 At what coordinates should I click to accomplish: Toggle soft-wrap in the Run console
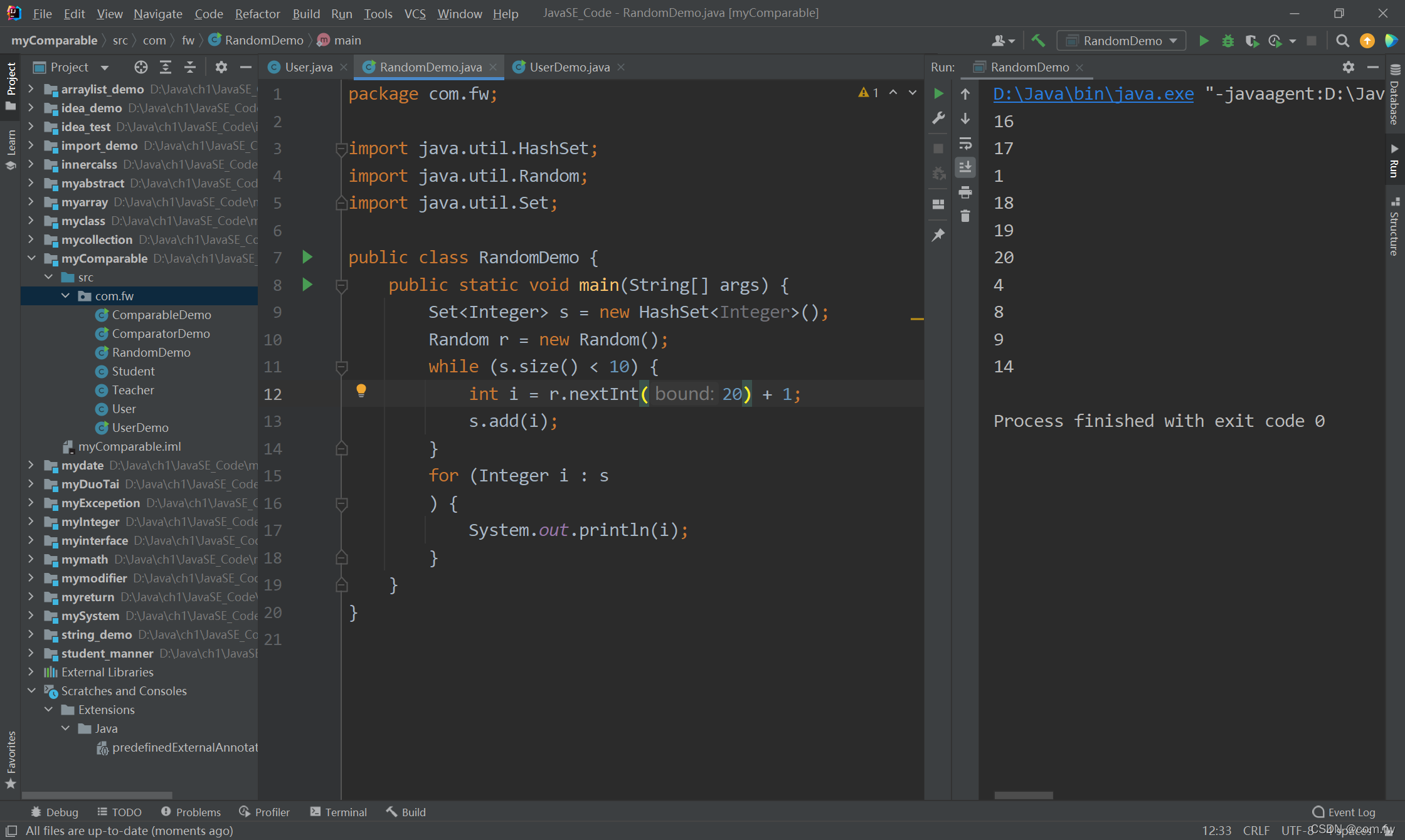click(965, 144)
